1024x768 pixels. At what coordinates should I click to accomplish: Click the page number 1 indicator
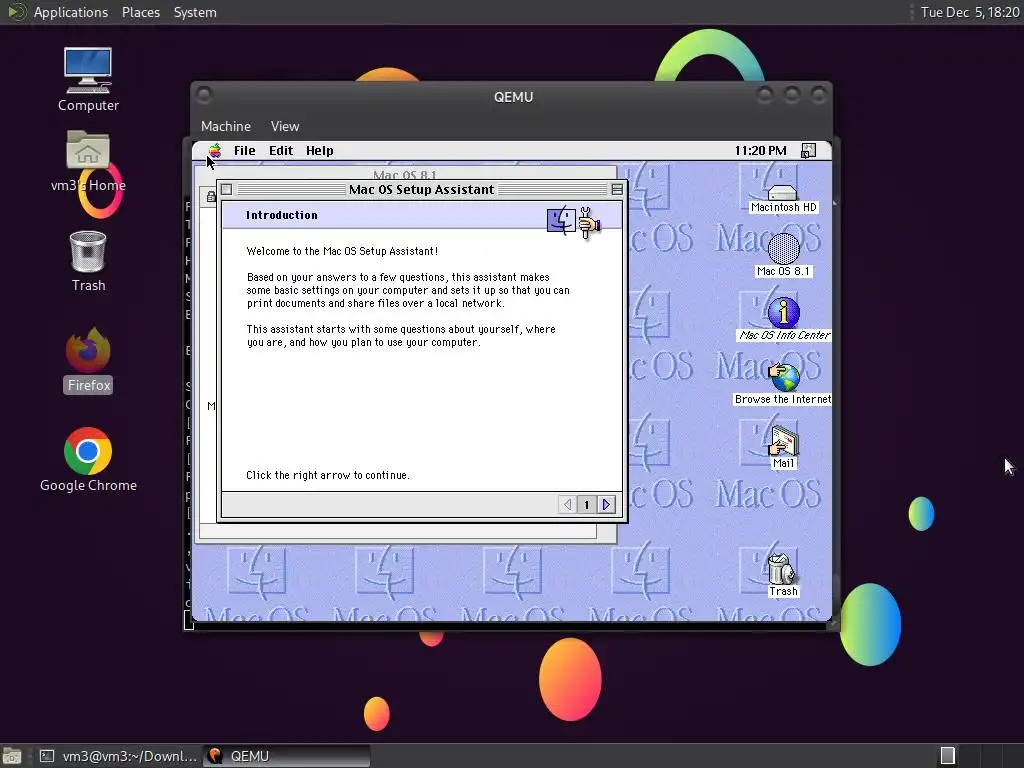586,504
